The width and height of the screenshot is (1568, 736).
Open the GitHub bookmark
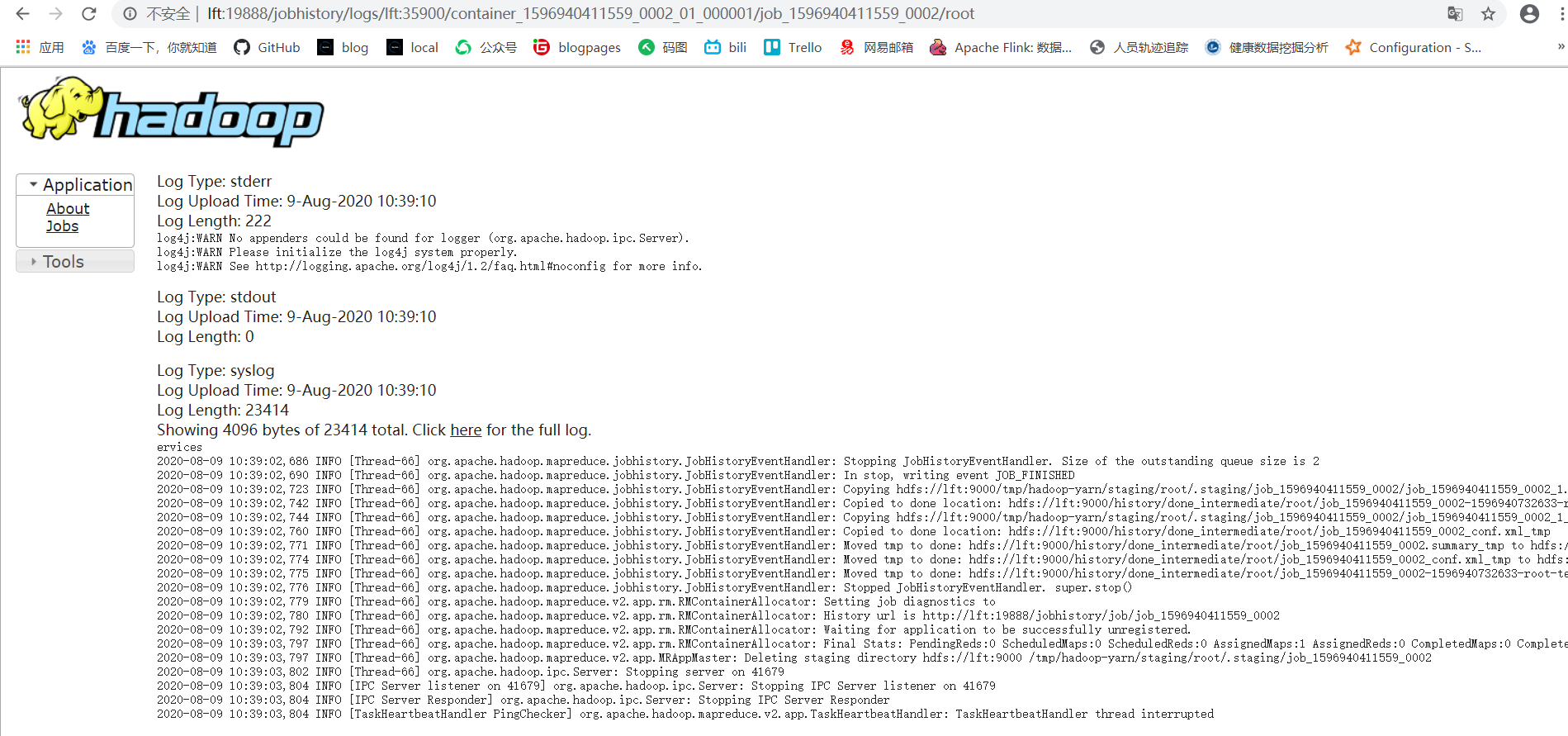267,47
